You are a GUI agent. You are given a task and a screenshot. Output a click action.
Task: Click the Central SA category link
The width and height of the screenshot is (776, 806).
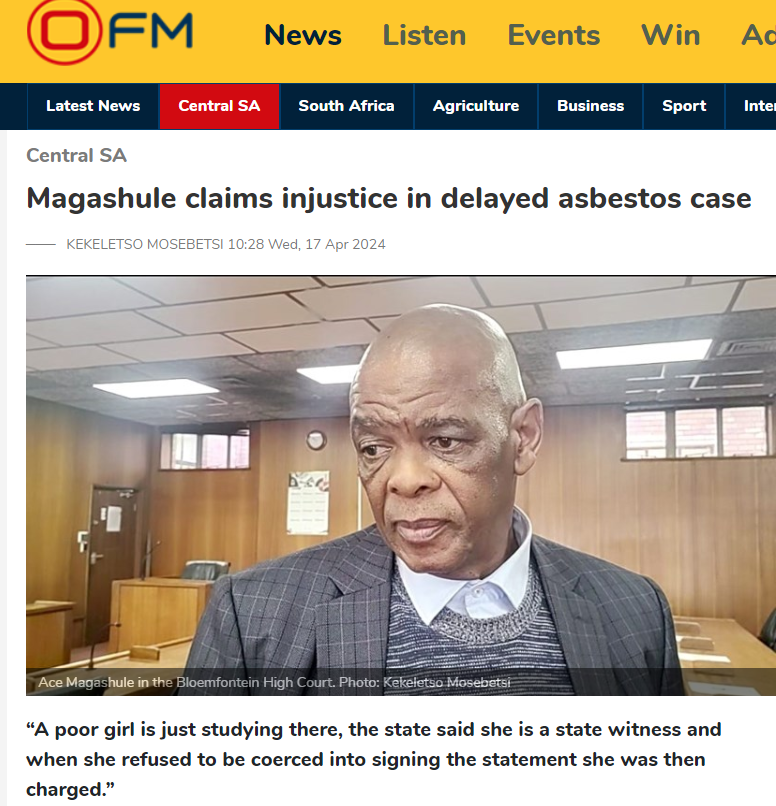77,155
